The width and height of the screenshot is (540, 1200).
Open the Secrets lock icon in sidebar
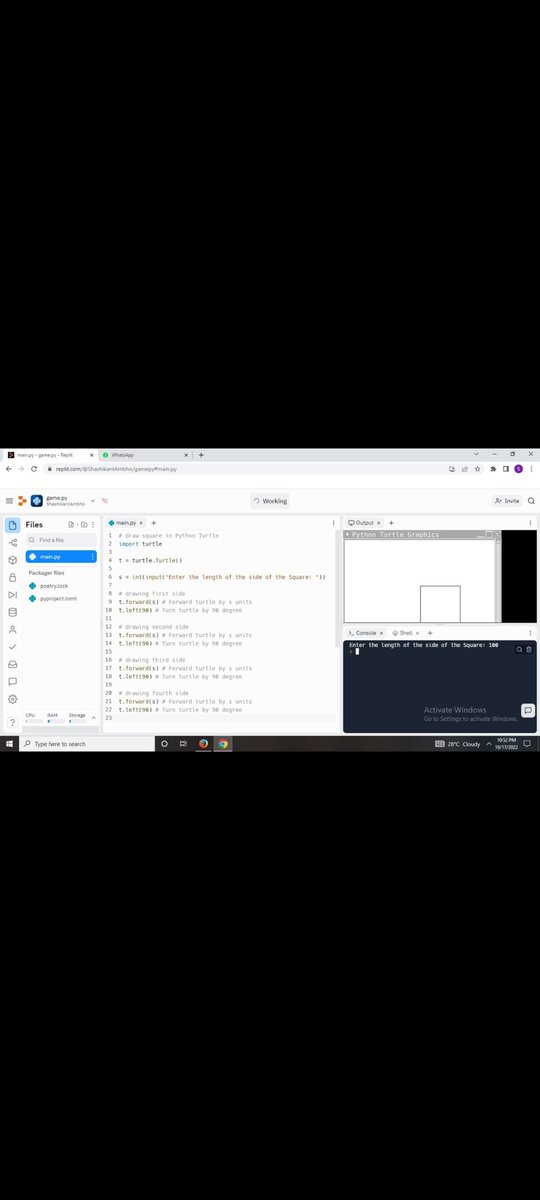[x=12, y=577]
